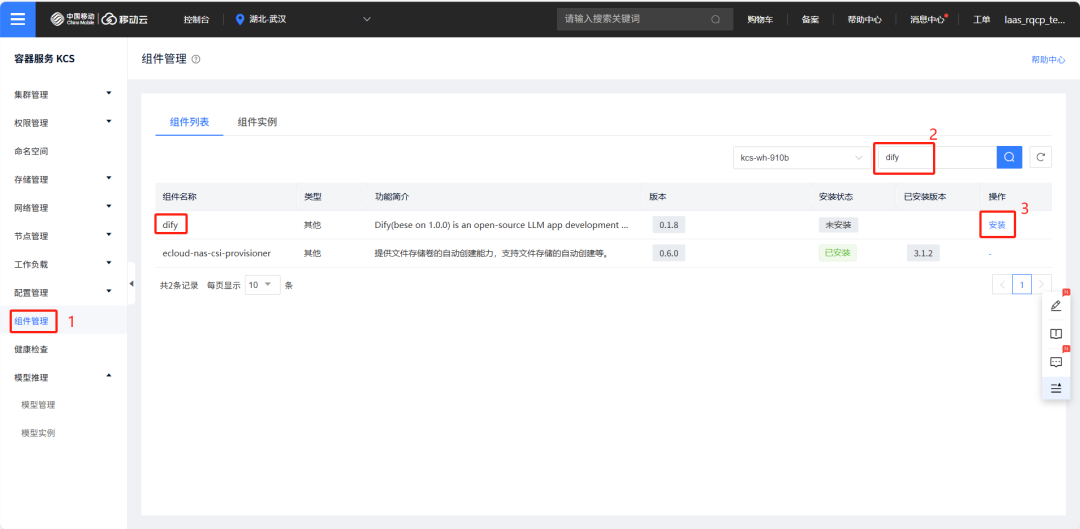The height and width of the screenshot is (529, 1080).
Task: Open the 帮助中心 link at top right
Action: pyautogui.click(x=1048, y=60)
